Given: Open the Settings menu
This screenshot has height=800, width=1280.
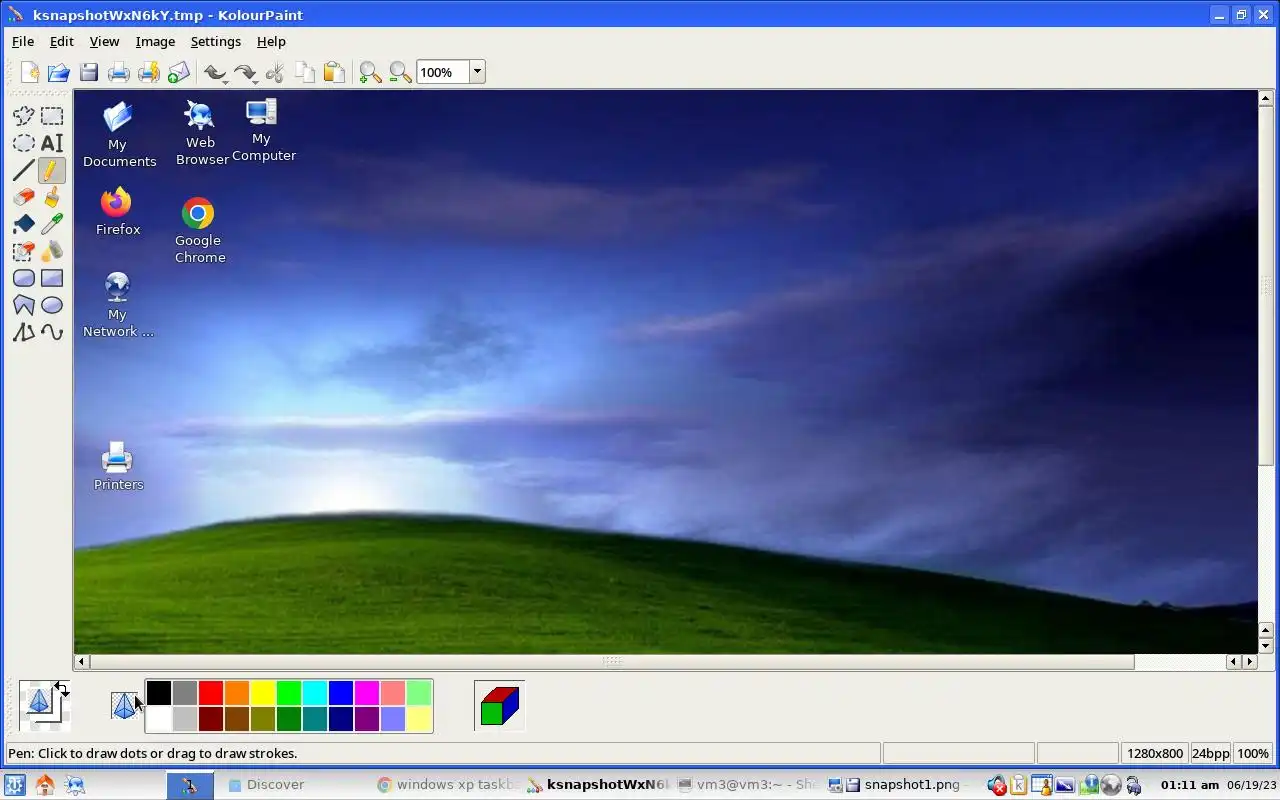Looking at the screenshot, I should 216,41.
